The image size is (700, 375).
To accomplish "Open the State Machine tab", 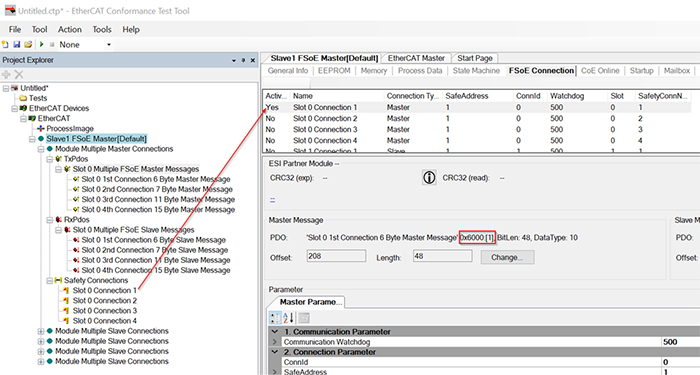I will (x=476, y=71).
